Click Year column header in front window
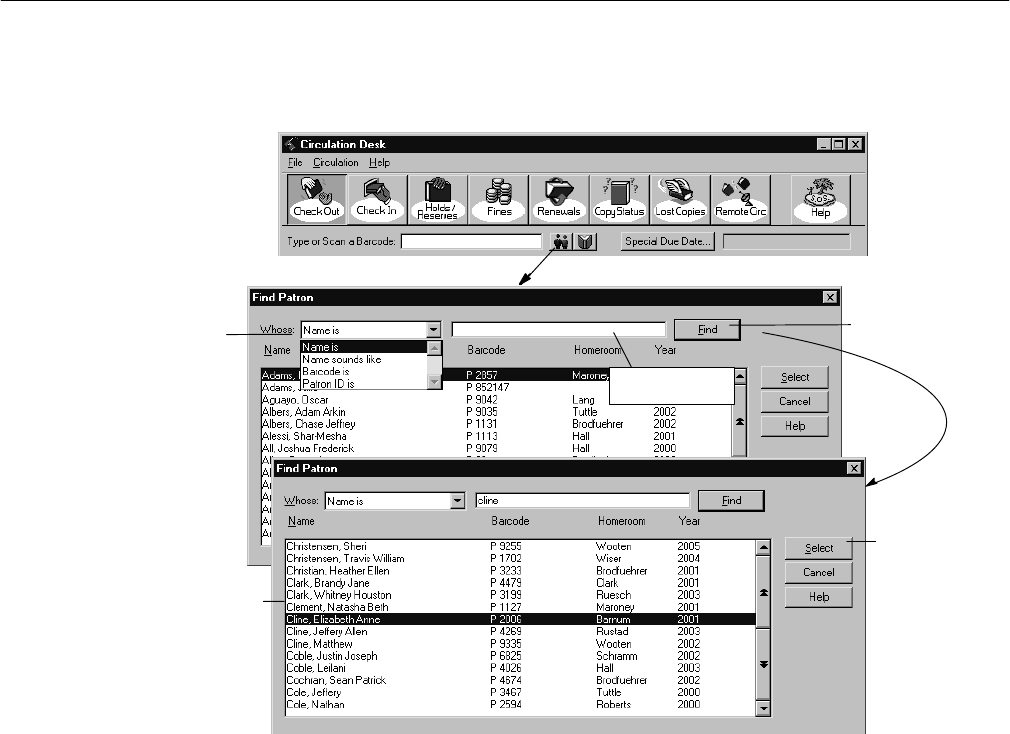The width and height of the screenshot is (1010, 734). pyautogui.click(x=689, y=521)
